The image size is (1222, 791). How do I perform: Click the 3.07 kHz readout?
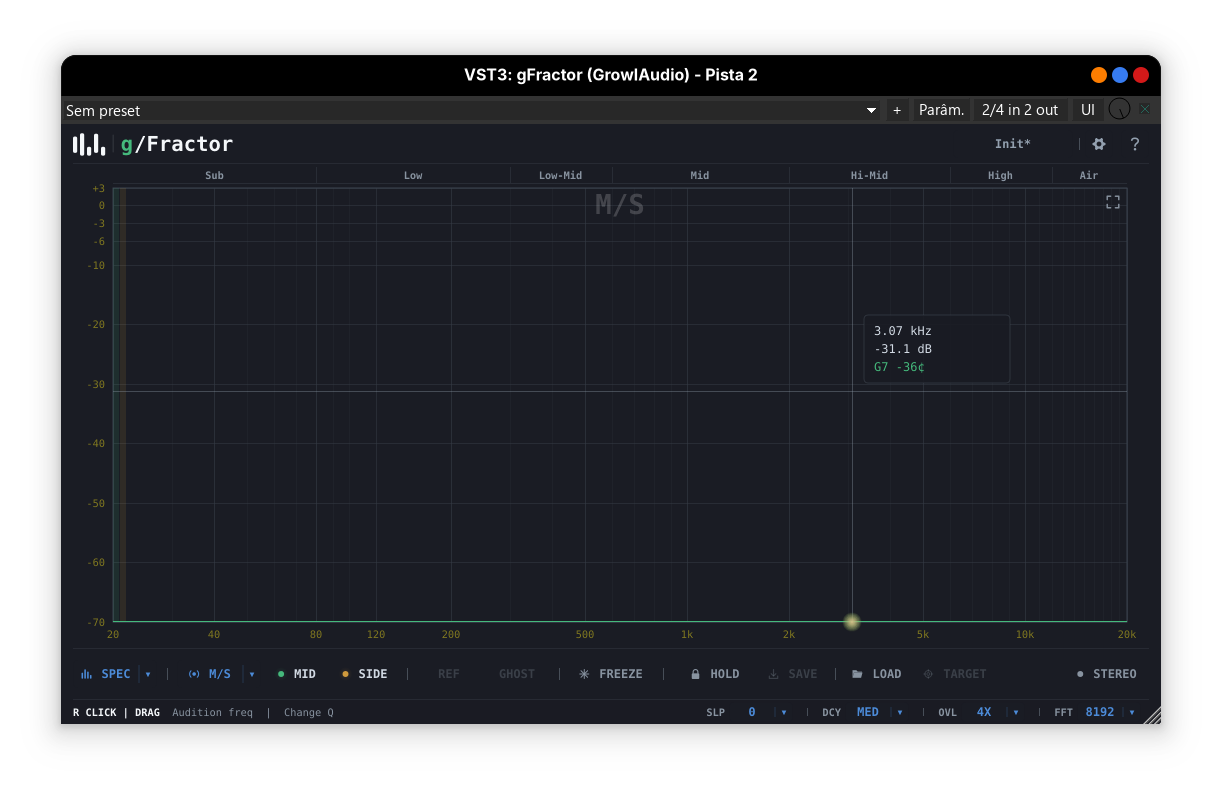[x=903, y=331]
